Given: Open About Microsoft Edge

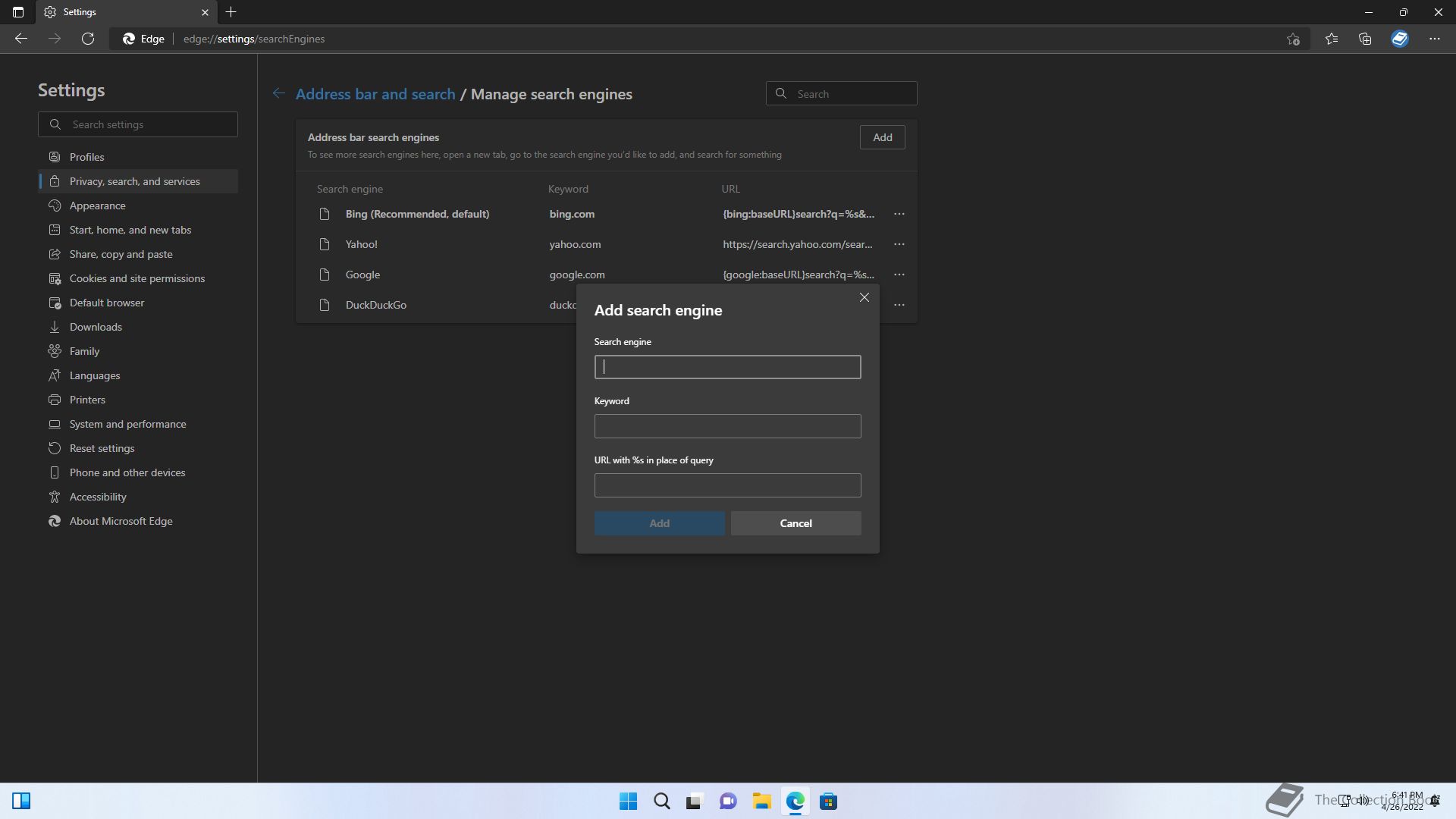Looking at the screenshot, I should click(x=138, y=521).
